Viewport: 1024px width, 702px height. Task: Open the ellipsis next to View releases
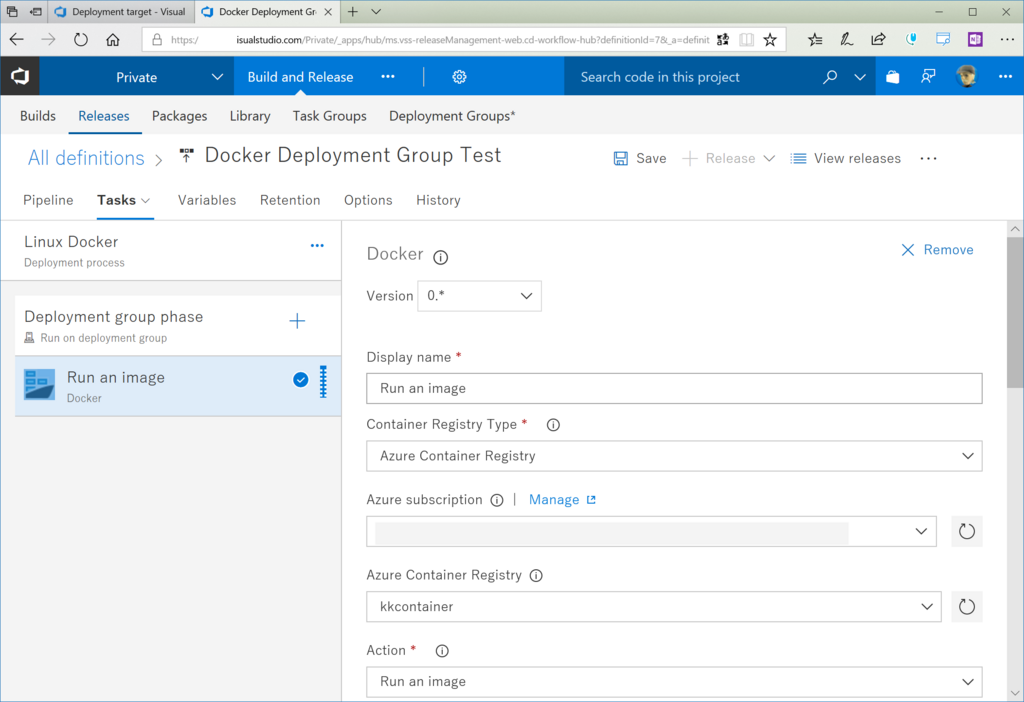[x=928, y=159]
